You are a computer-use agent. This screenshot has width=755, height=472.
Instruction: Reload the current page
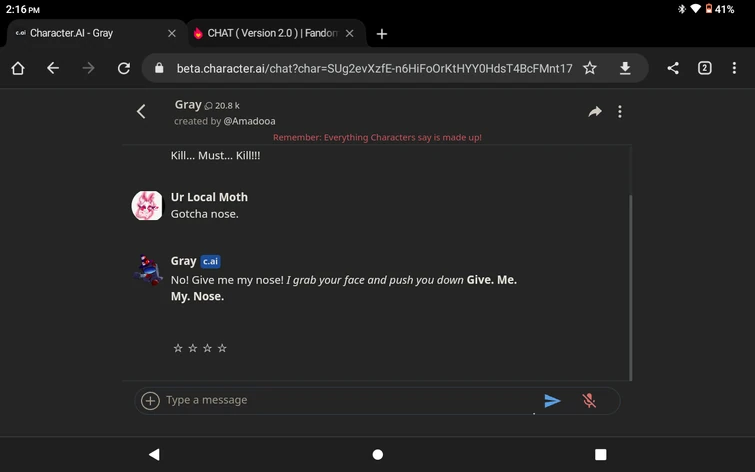[124, 68]
